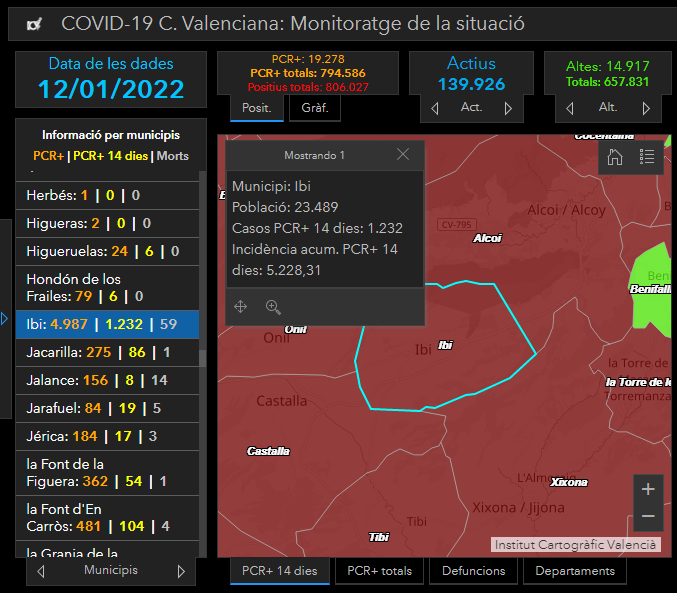This screenshot has width=677, height=593.
Task: Click the Altes: 14.917 text
Action: 607,66
